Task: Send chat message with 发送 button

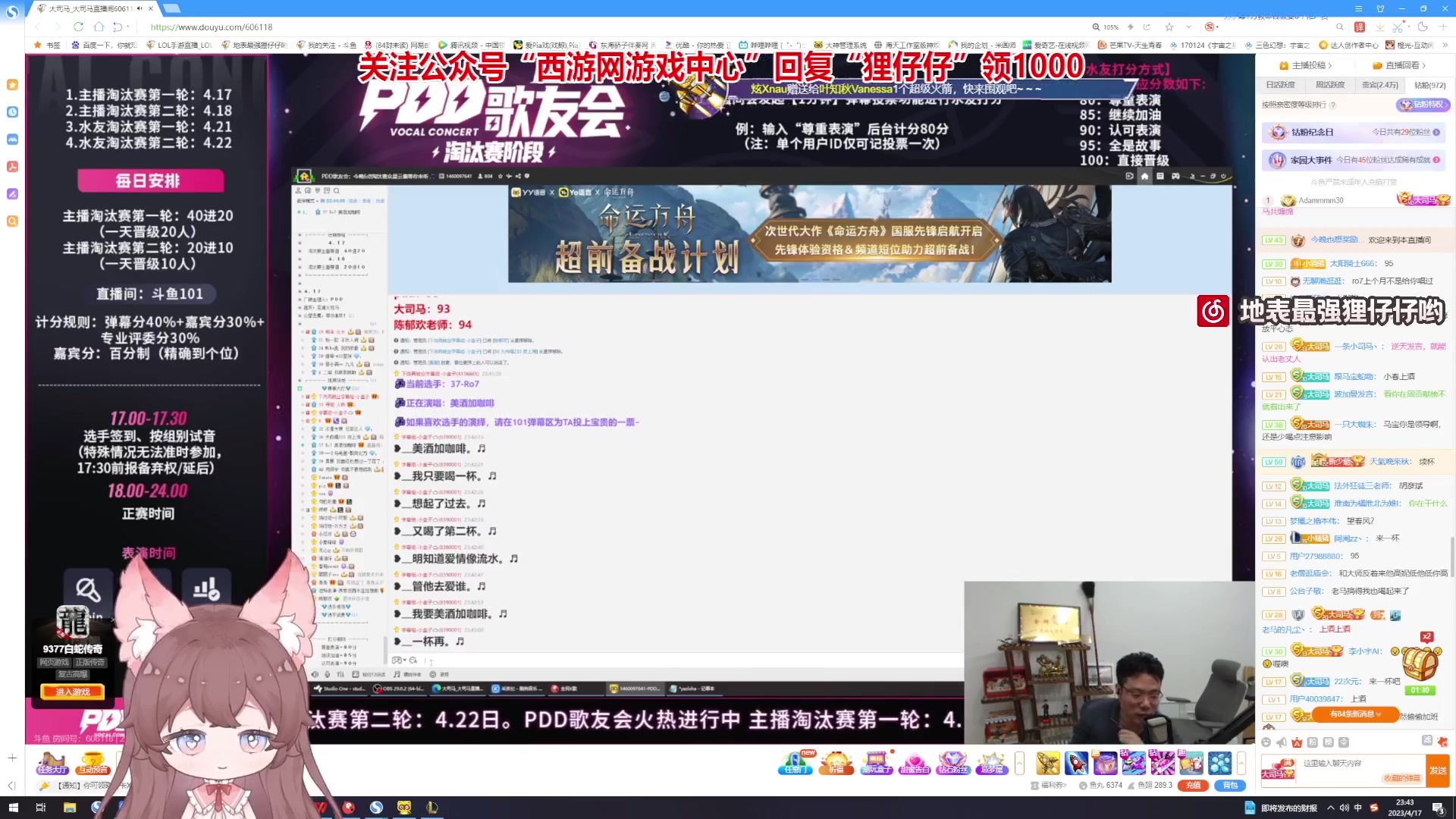Action: [1438, 770]
